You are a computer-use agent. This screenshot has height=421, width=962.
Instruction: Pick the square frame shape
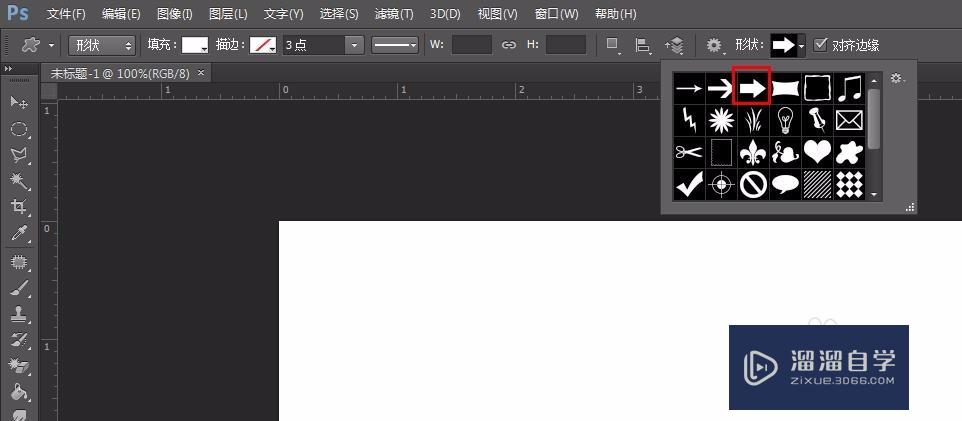[x=817, y=89]
